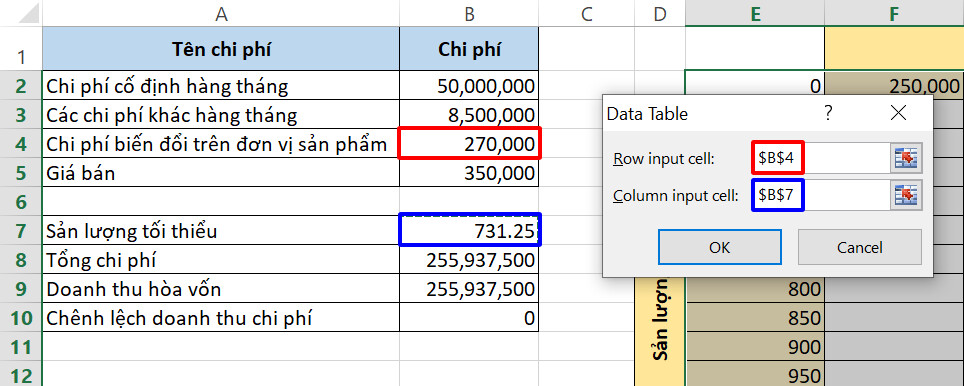Click the 'Tên chi phí' header cell
The width and height of the screenshot is (964, 386).
[x=221, y=49]
